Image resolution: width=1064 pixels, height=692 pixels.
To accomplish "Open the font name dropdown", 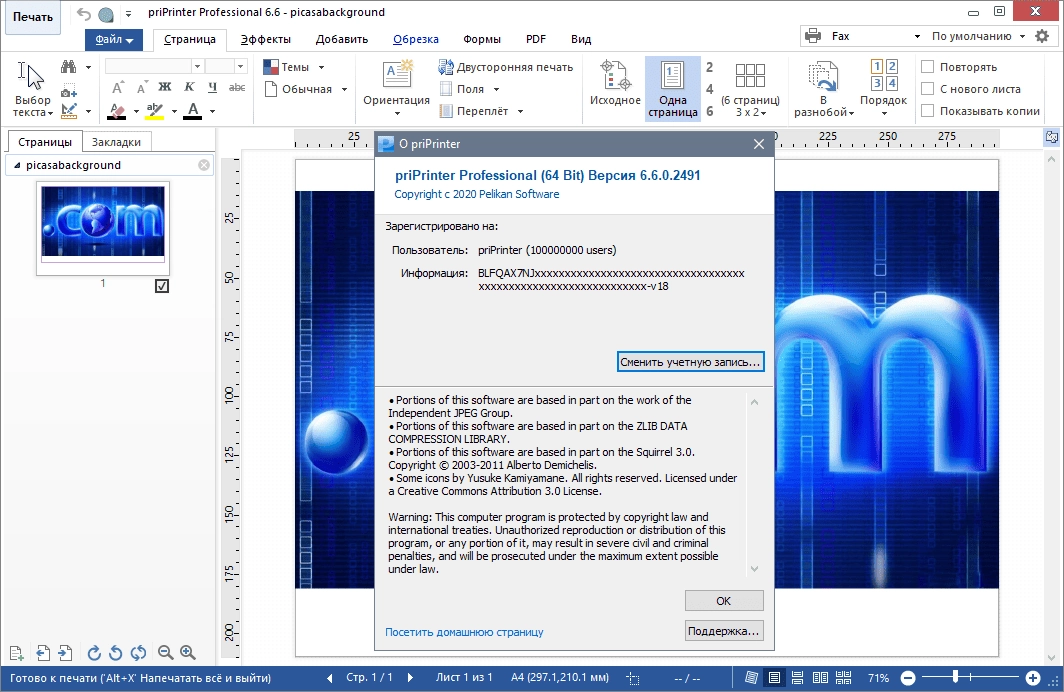I will (x=197, y=66).
